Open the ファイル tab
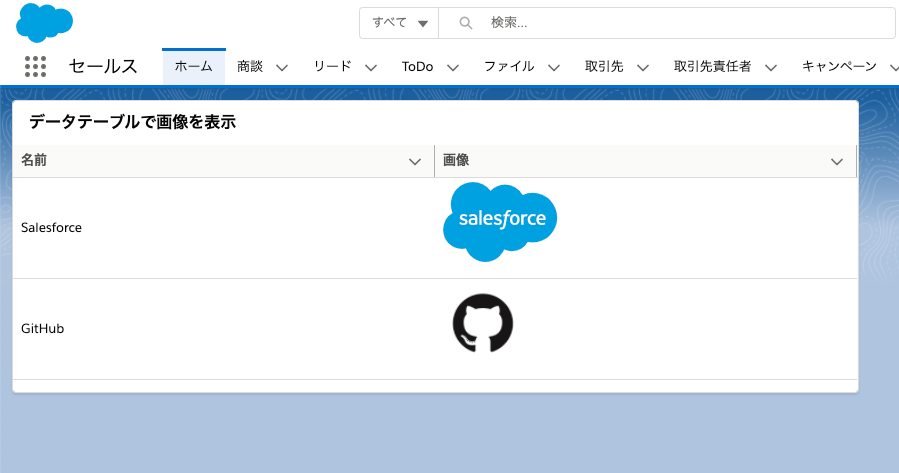 [509, 67]
